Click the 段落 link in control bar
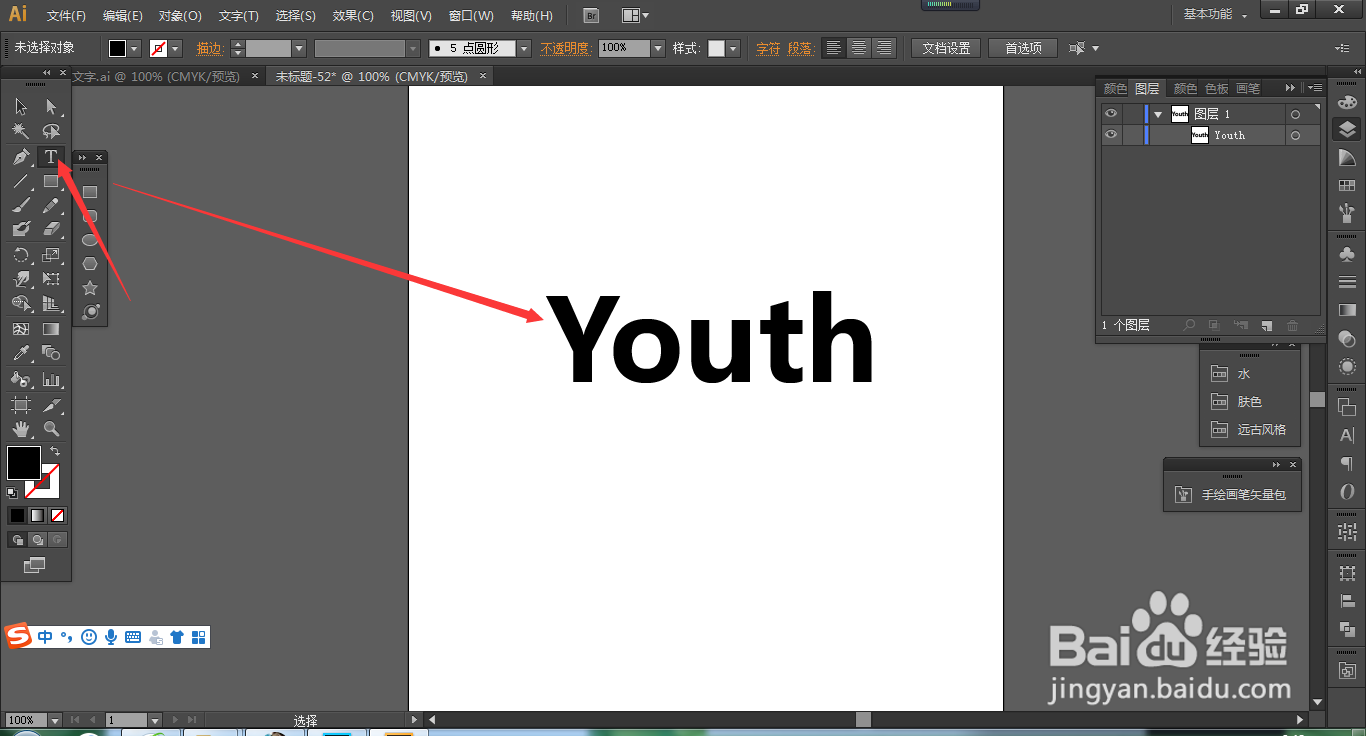 [800, 48]
